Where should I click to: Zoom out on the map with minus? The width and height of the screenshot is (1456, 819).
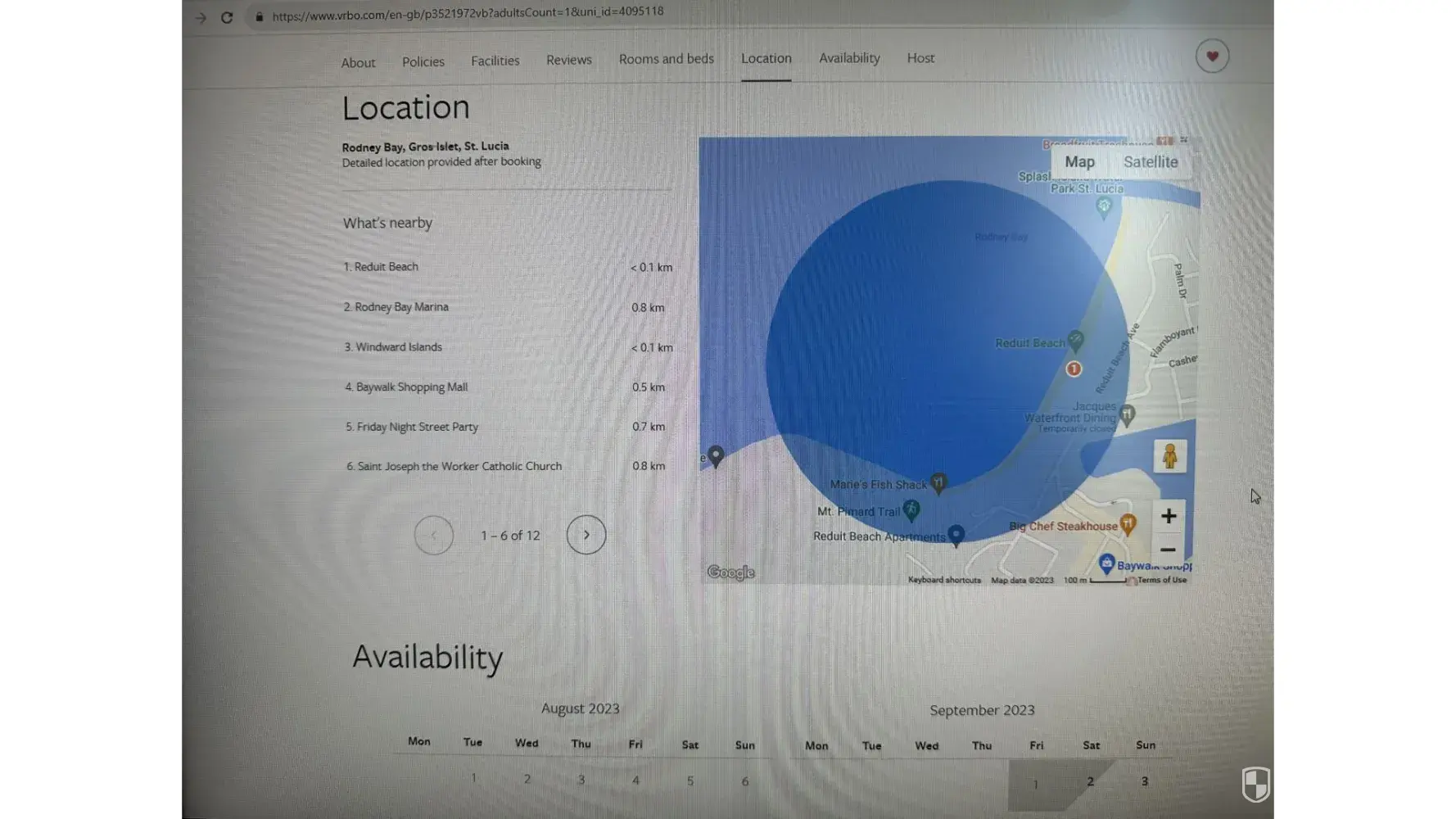pyautogui.click(x=1169, y=550)
